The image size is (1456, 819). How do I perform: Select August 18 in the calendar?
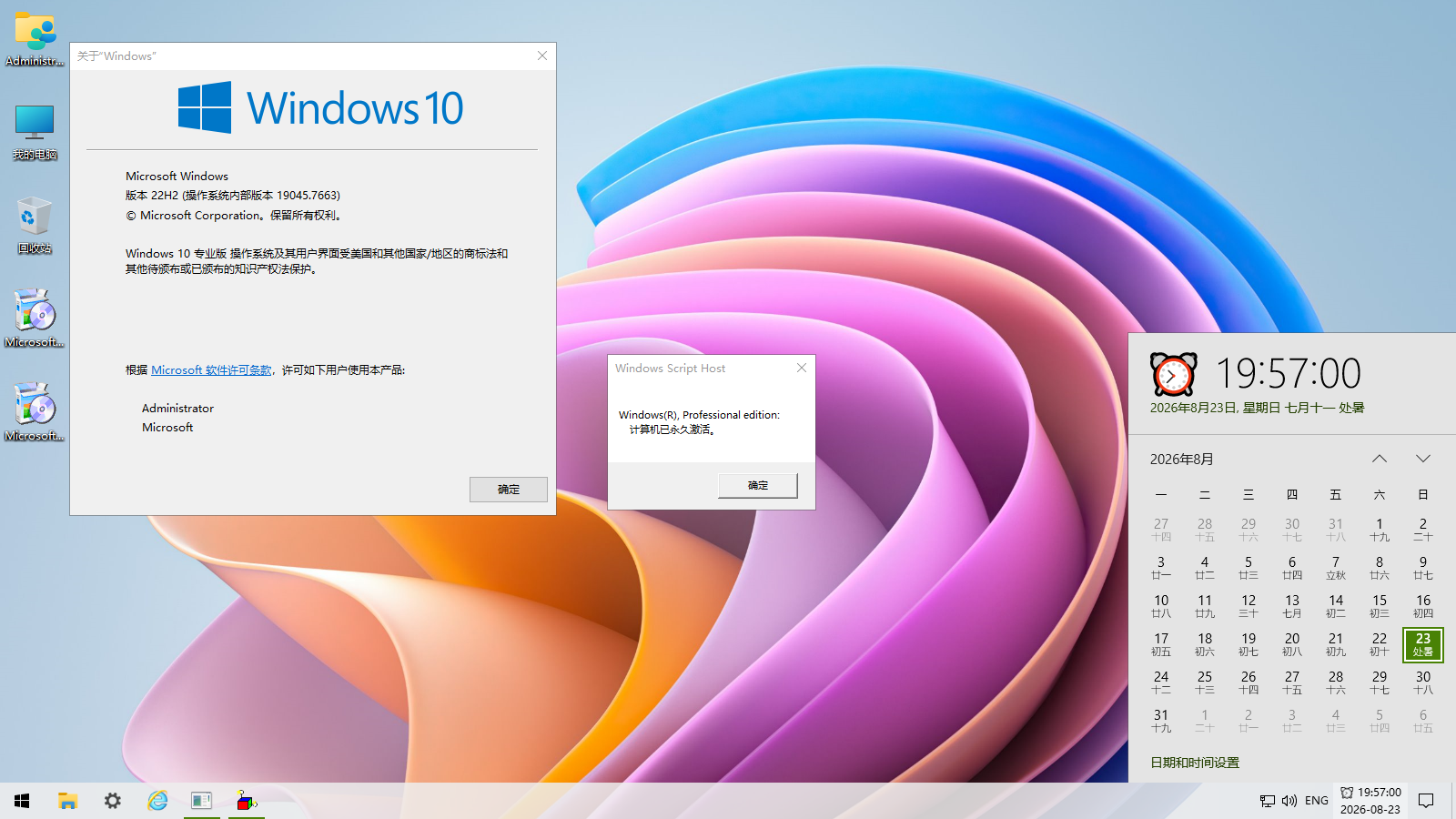pyautogui.click(x=1205, y=645)
